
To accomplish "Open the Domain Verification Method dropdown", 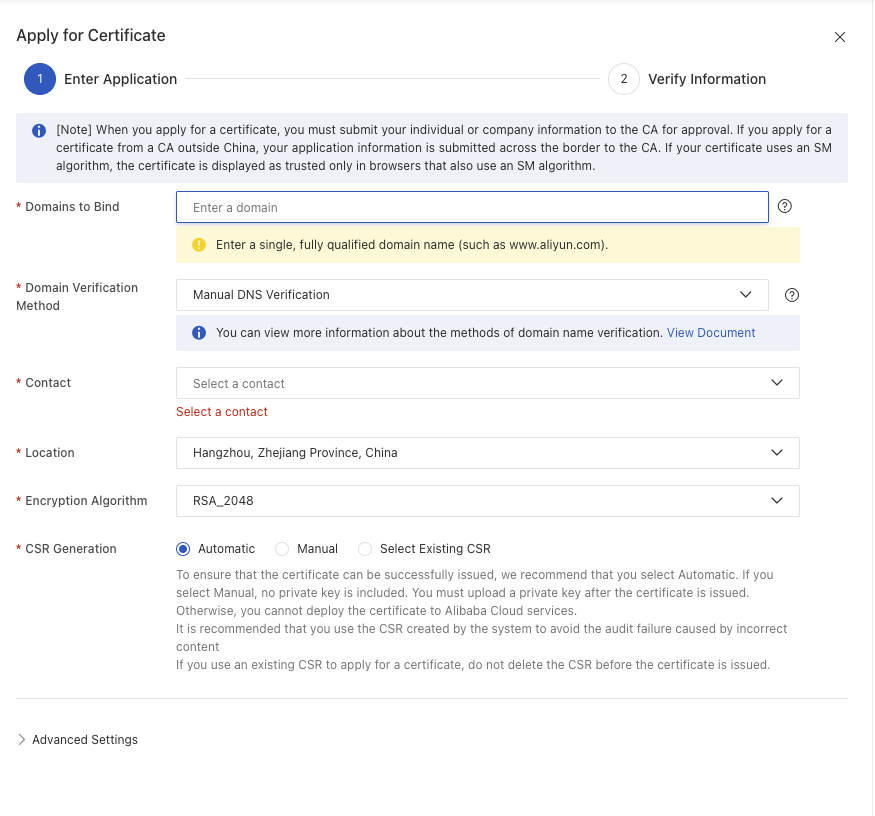I will point(472,295).
